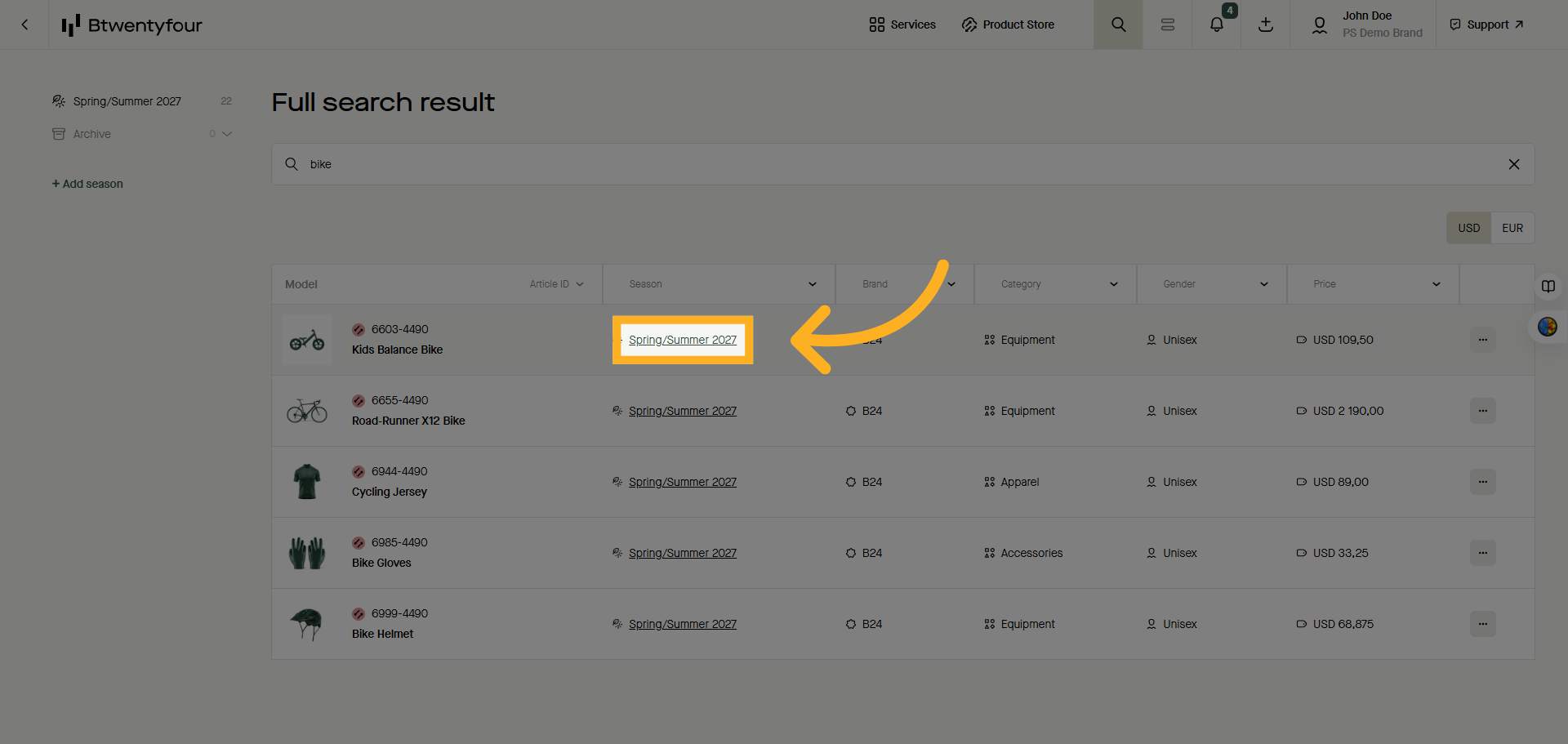Open the Price column dropdown
Screen dimensions: 1568x744
pos(1436,284)
